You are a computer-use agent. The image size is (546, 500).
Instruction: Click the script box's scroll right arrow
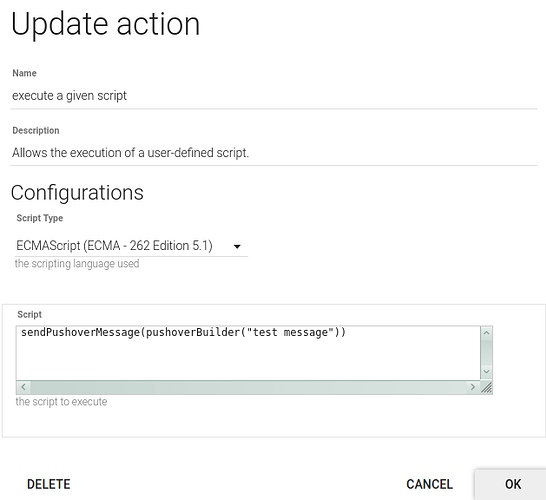[473, 387]
